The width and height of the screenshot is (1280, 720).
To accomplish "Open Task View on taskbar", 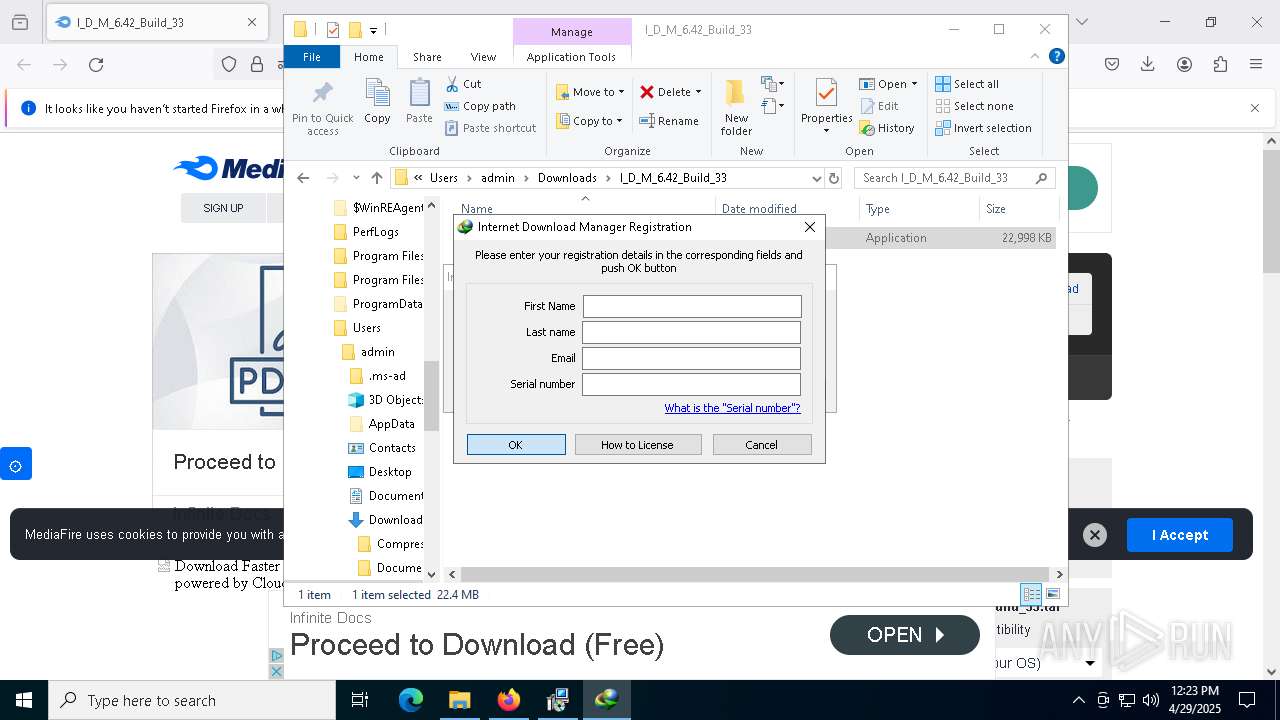I will pos(360,700).
